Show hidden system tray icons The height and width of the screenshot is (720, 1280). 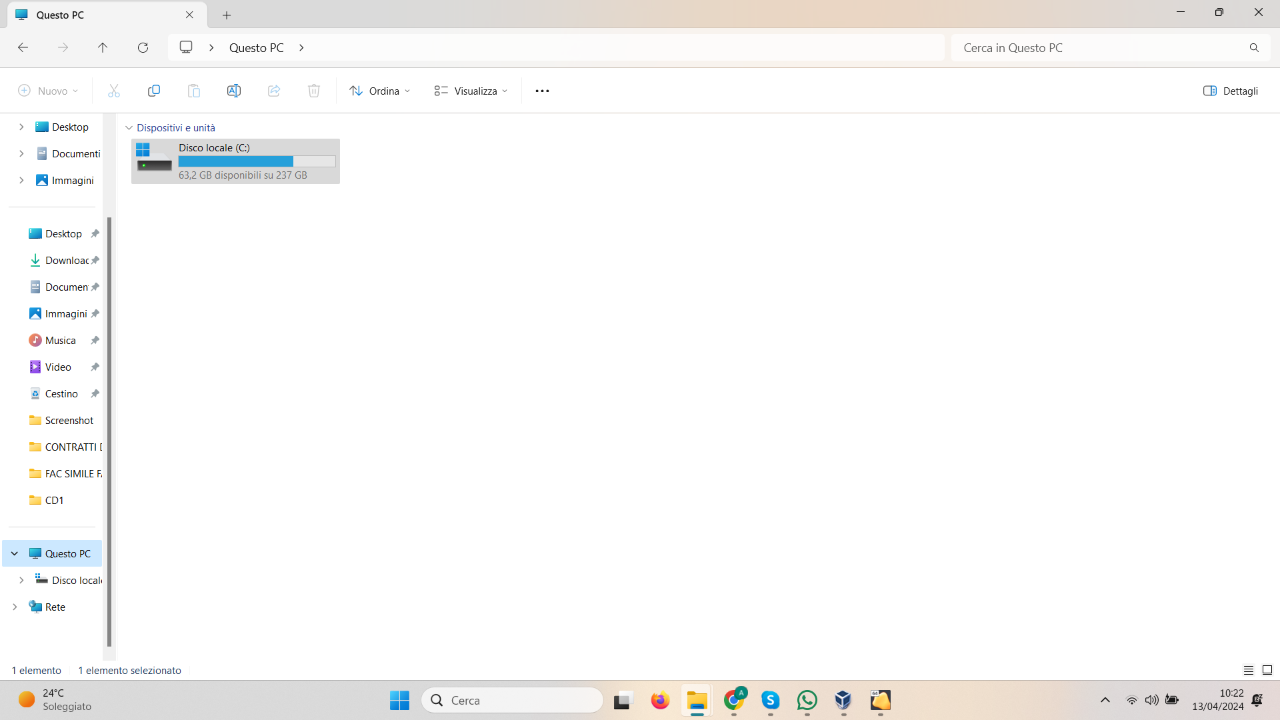point(1105,700)
